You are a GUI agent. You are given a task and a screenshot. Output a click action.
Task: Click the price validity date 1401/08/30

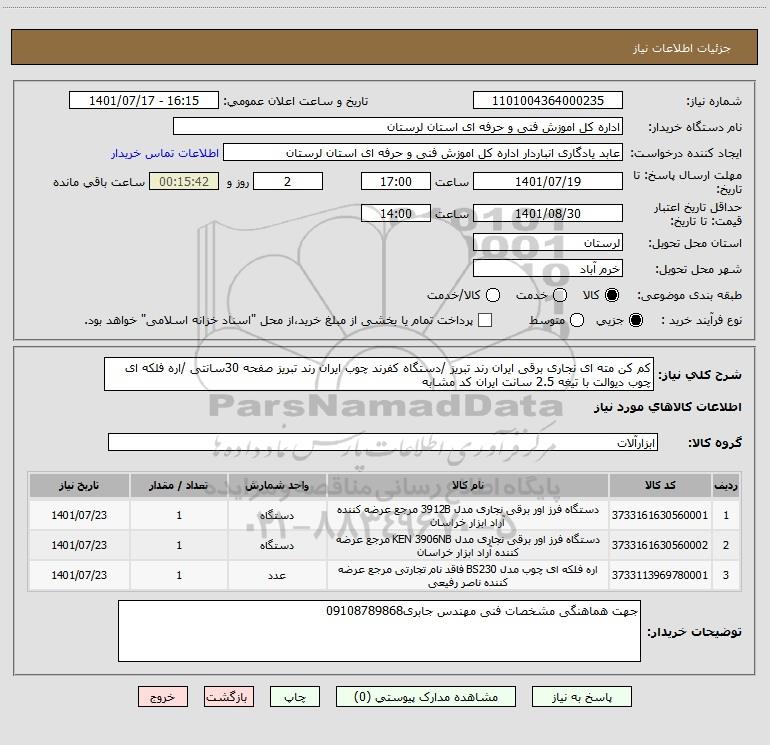pos(548,213)
